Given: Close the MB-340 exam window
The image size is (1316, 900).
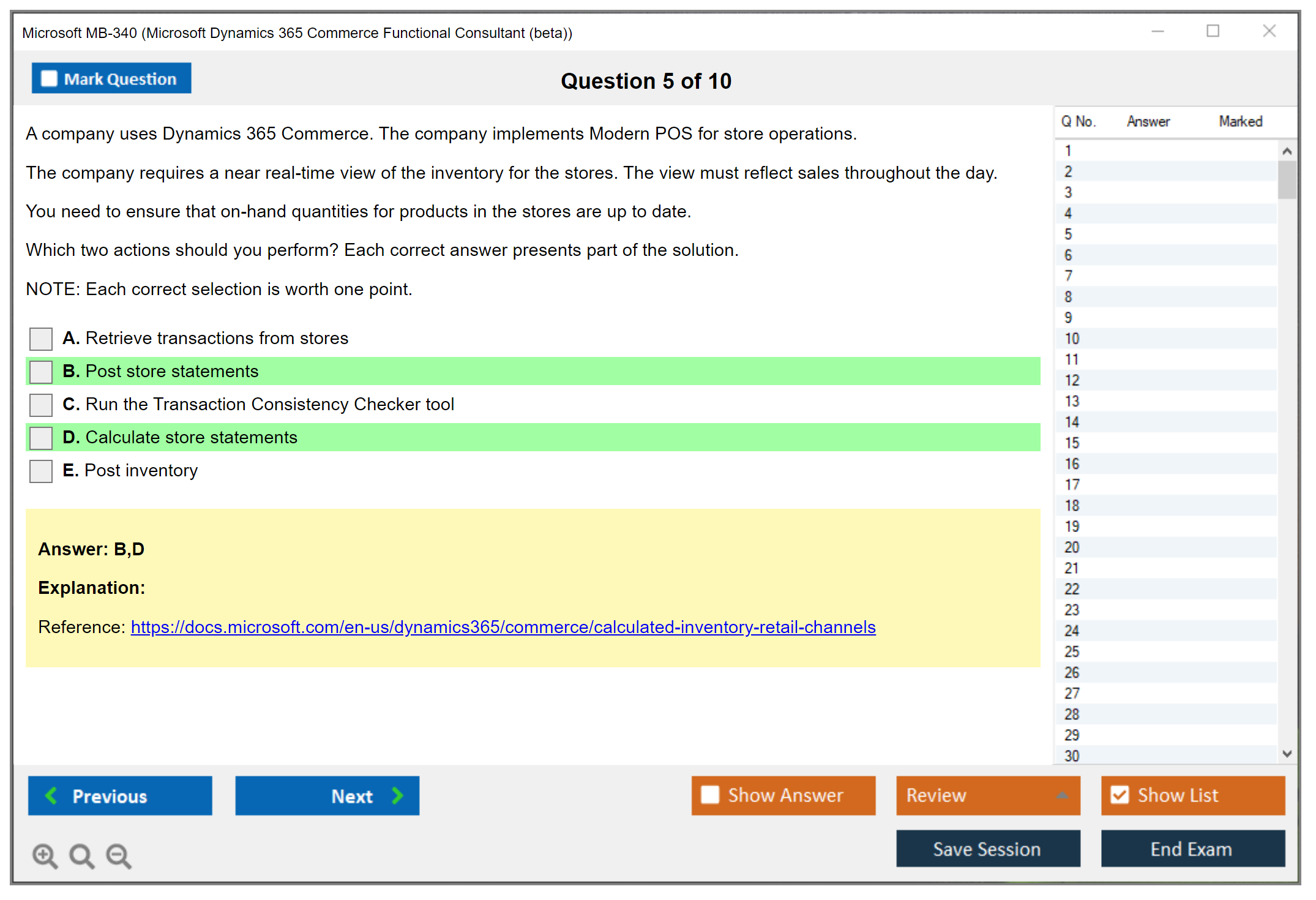Looking at the screenshot, I should click(x=1269, y=31).
